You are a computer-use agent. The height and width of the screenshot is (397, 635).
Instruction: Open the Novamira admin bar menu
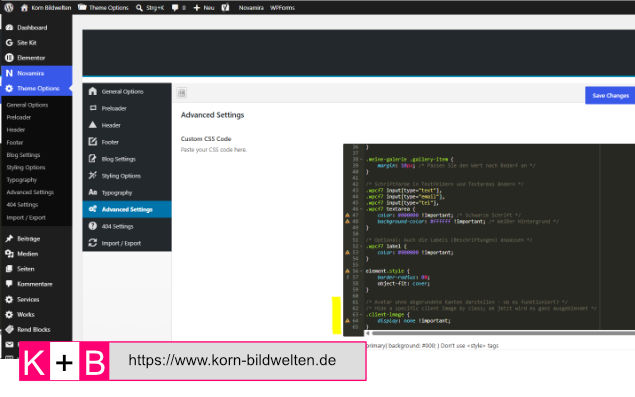[x=251, y=8]
